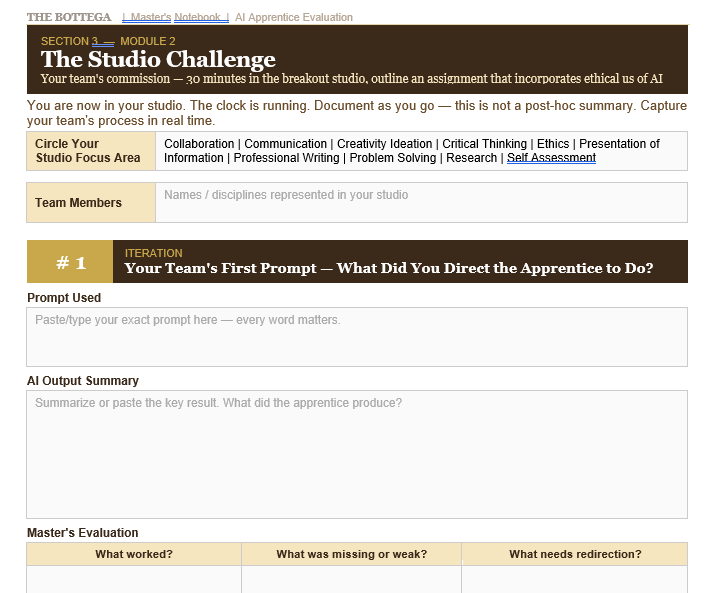Choose Problem Solving focus area
This screenshot has width=715, height=593.
point(394,158)
